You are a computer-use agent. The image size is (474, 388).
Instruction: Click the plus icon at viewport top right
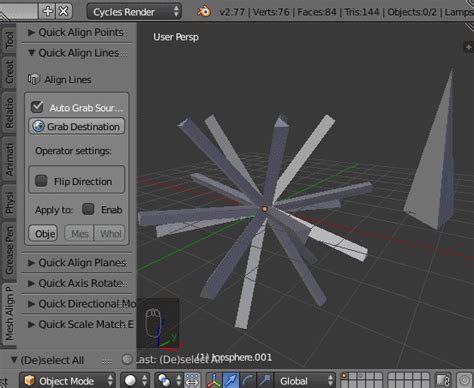coord(468,47)
